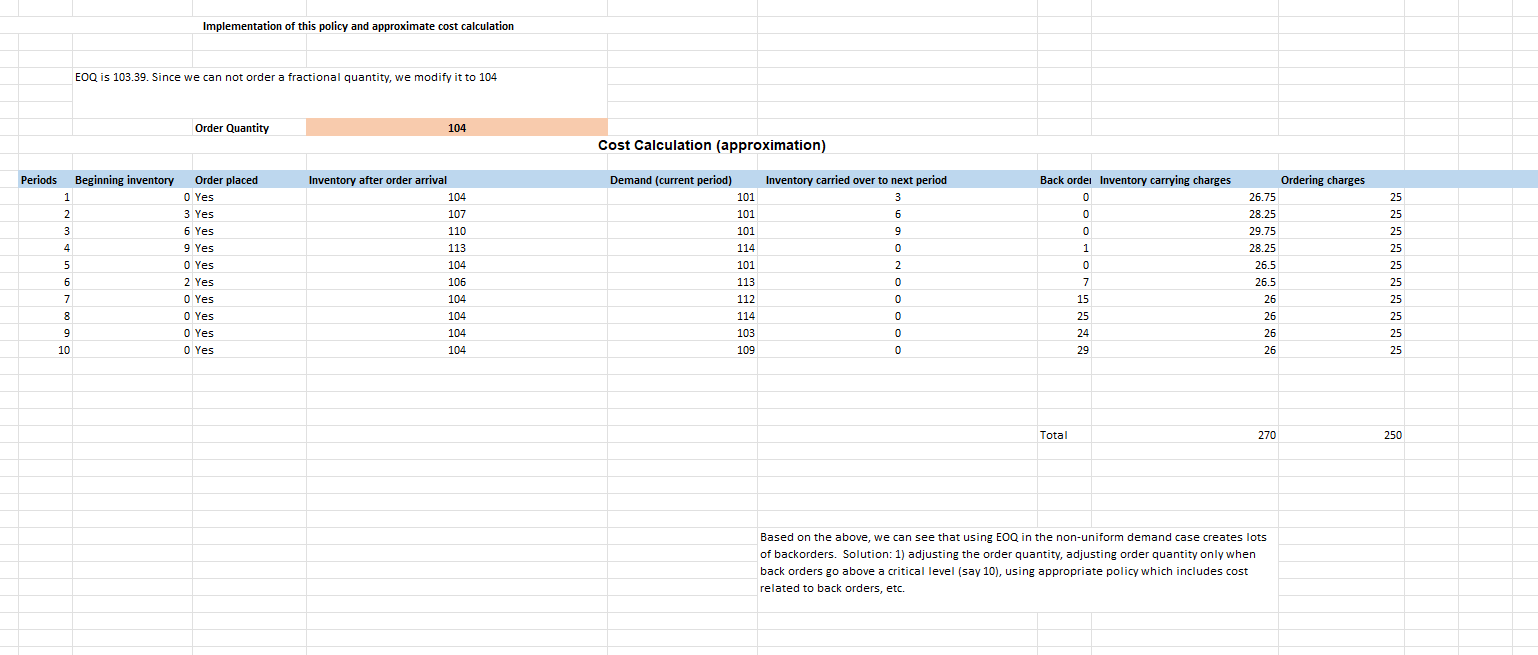1538x655 pixels.
Task: Select back order value 24 in period 9
Action: (1064, 333)
